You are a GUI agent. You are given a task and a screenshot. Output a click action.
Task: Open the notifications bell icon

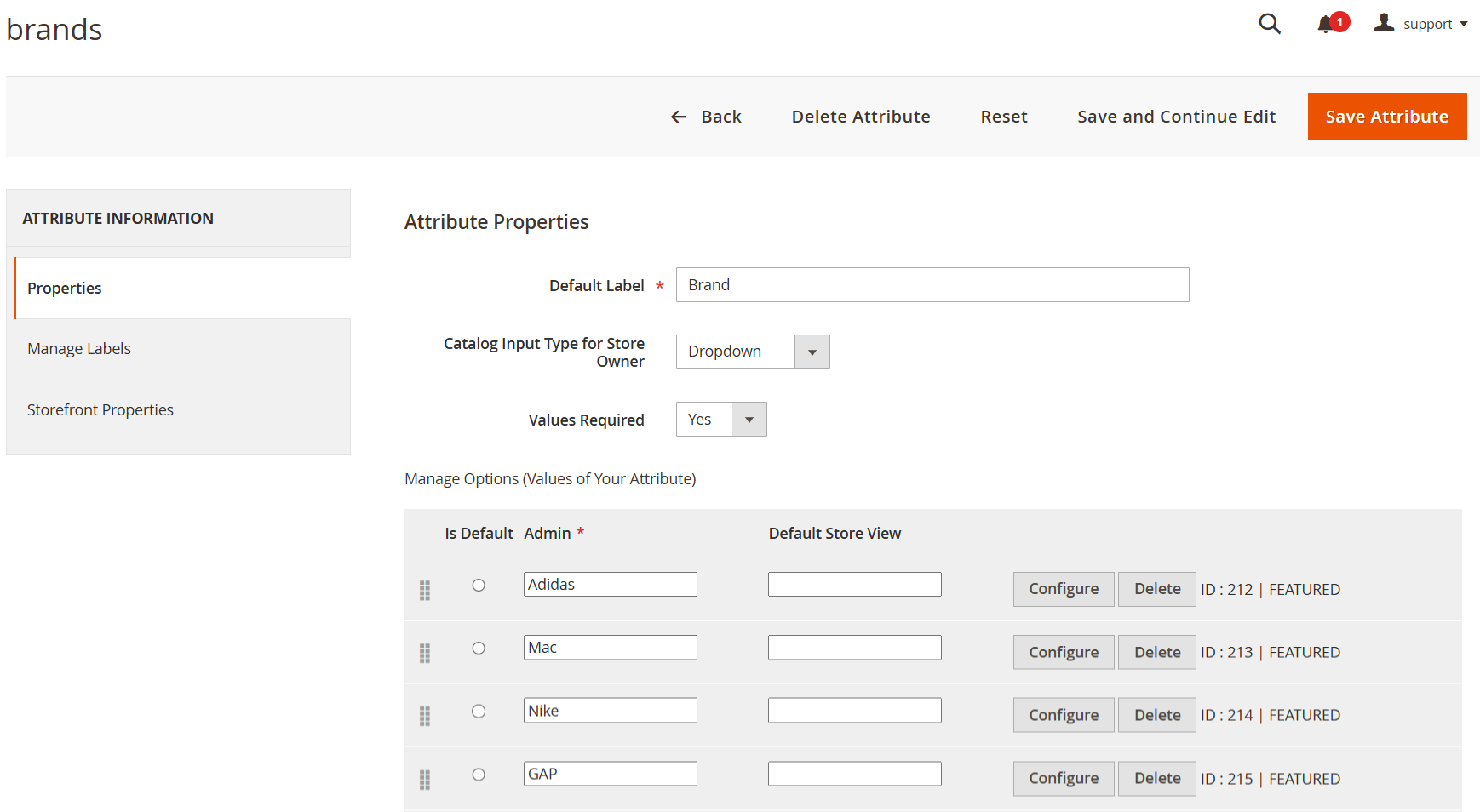click(1326, 24)
